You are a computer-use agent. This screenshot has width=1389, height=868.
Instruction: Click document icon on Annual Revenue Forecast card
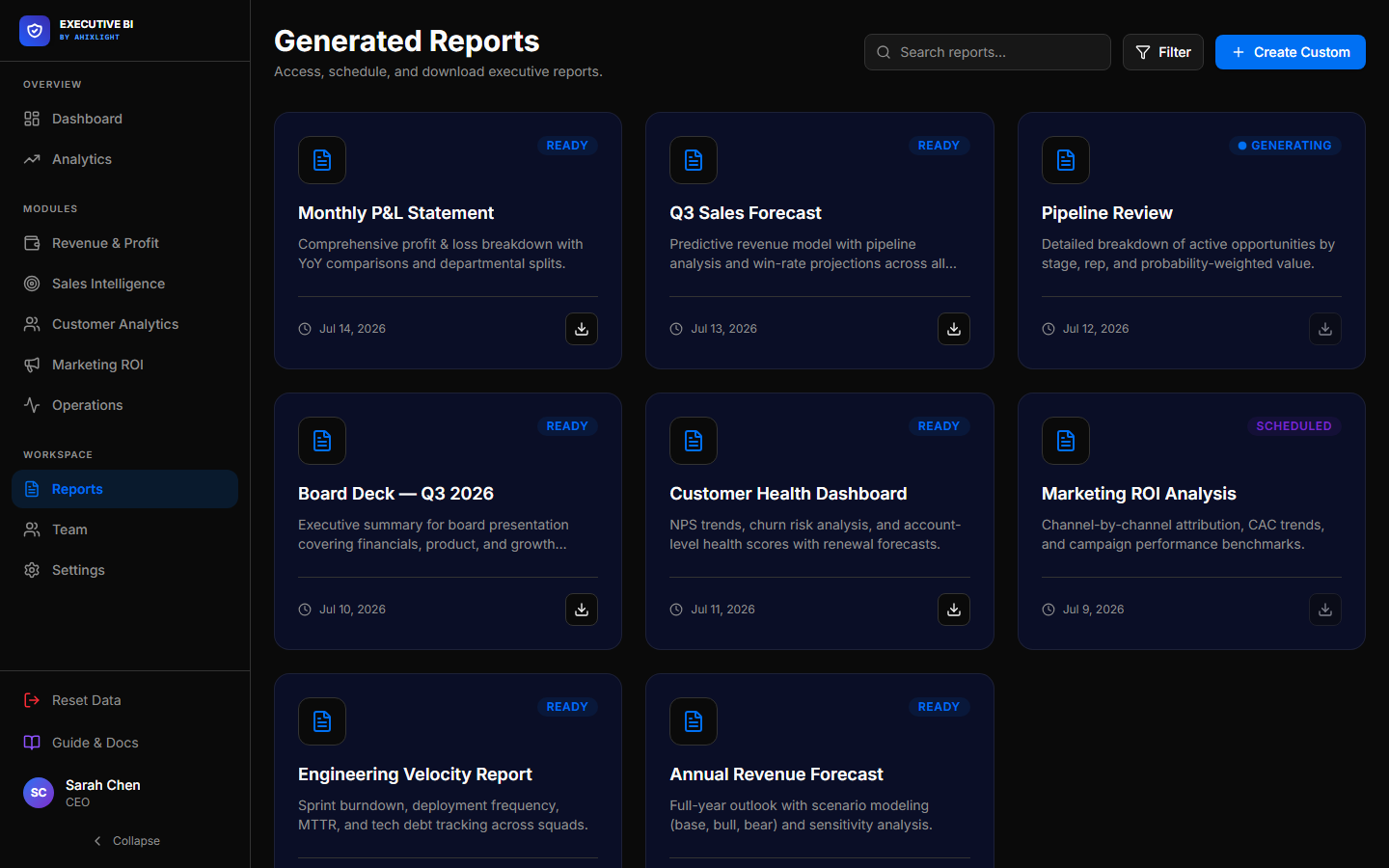(694, 721)
